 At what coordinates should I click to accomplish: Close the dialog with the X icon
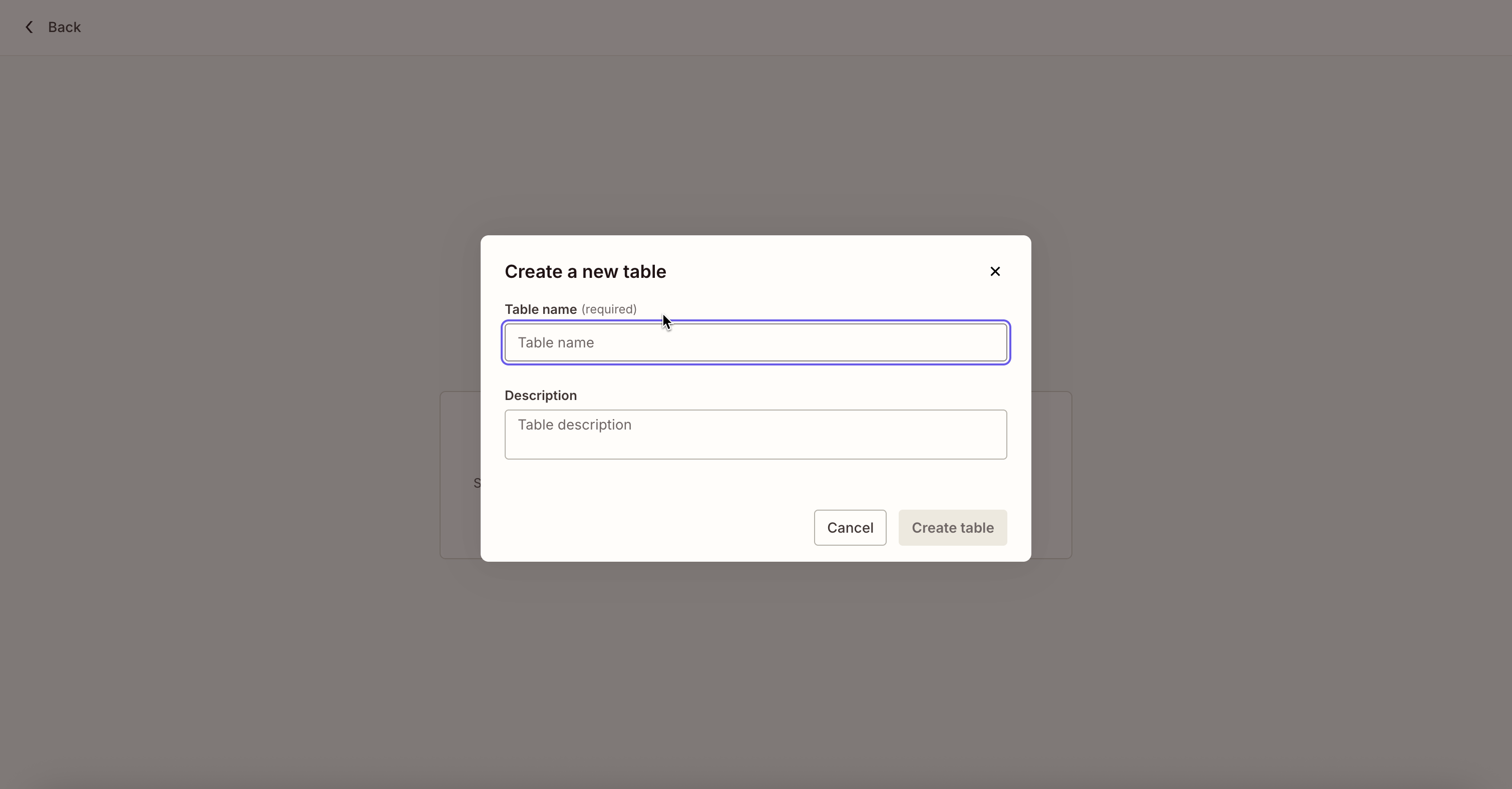pos(995,271)
